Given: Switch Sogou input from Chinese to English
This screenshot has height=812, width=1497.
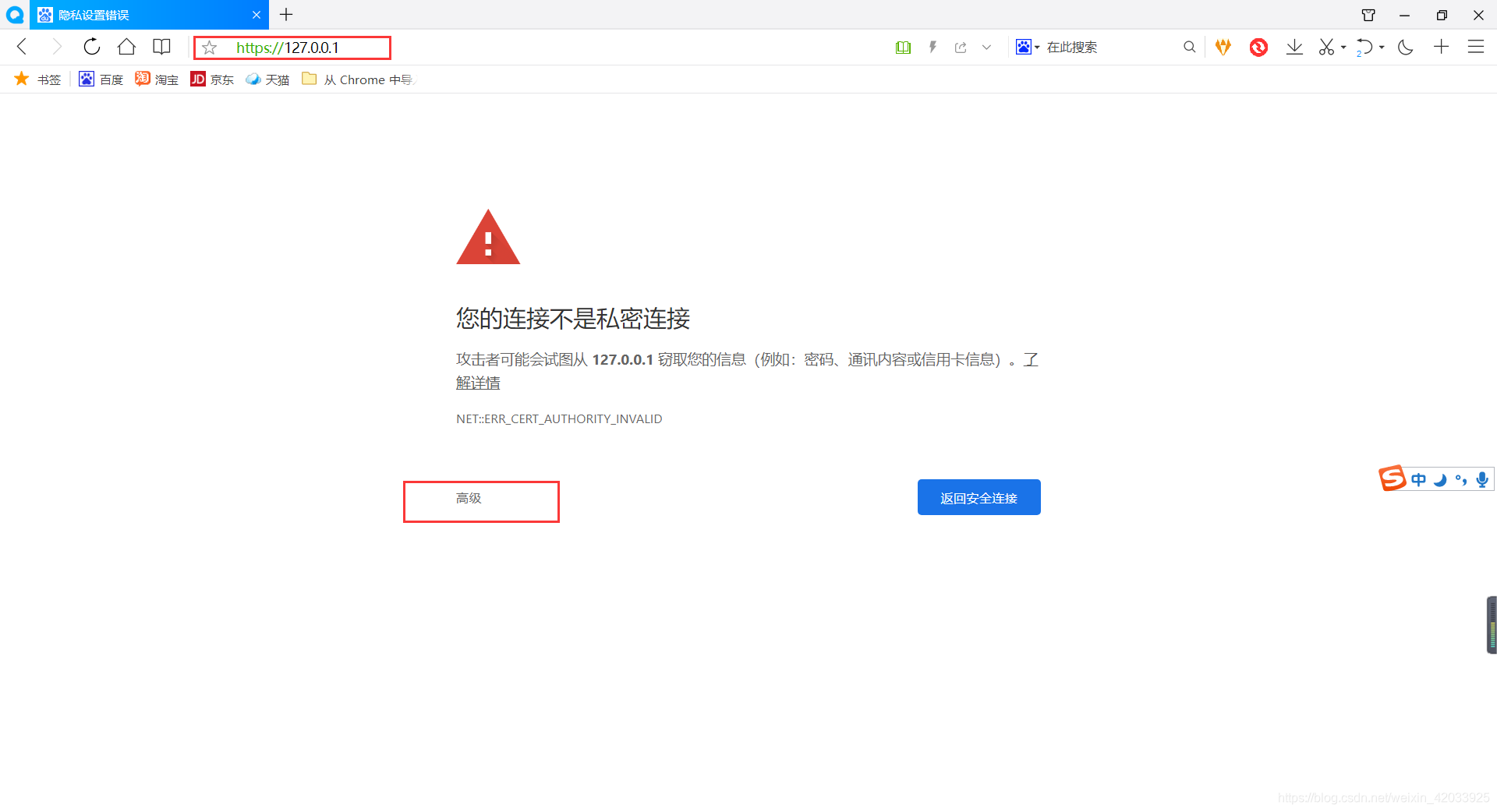Looking at the screenshot, I should [1418, 479].
